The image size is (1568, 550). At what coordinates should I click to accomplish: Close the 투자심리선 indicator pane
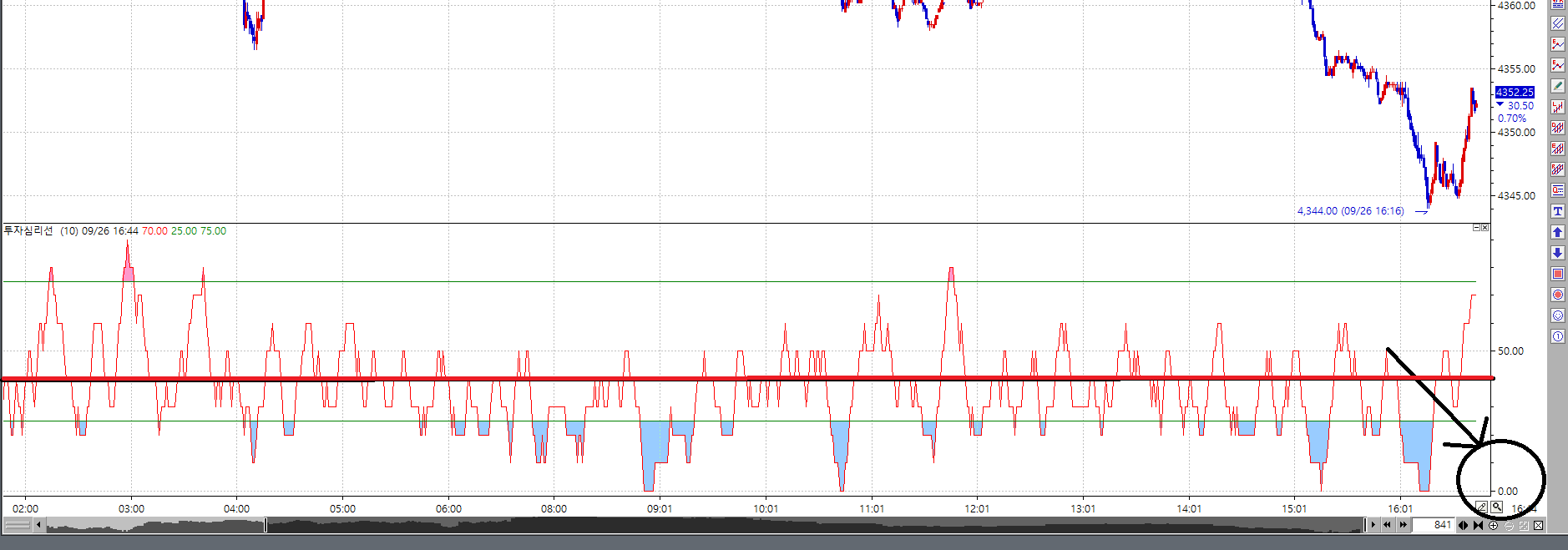[1485, 228]
